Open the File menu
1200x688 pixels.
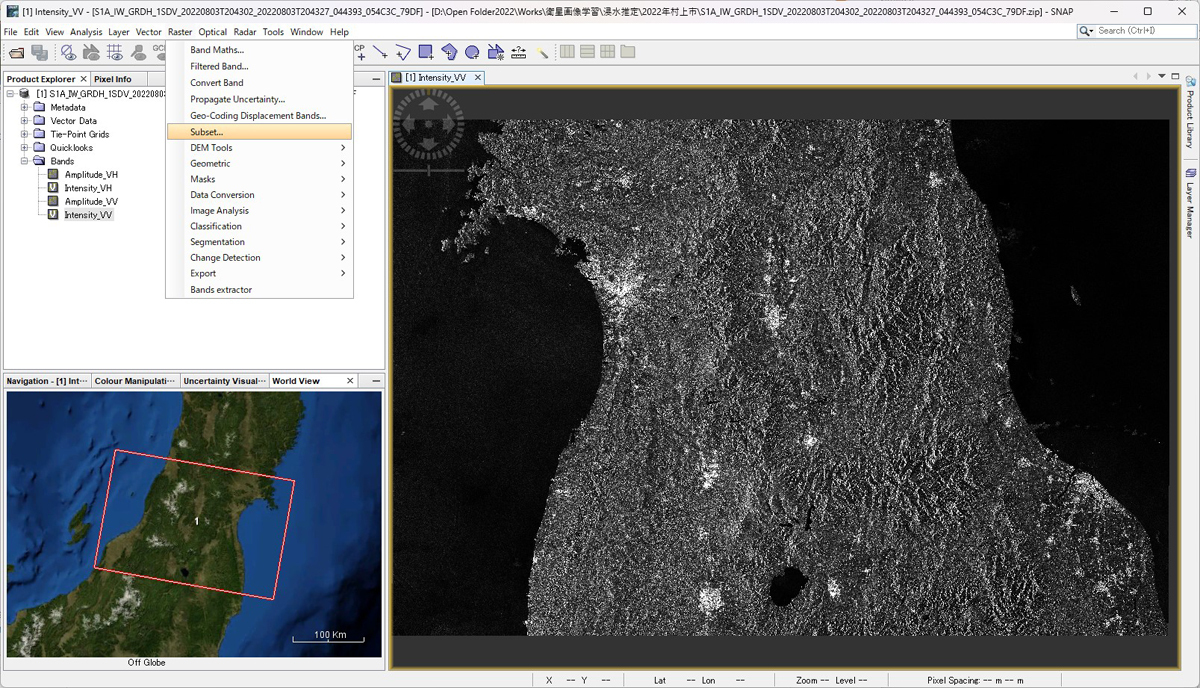coord(11,32)
